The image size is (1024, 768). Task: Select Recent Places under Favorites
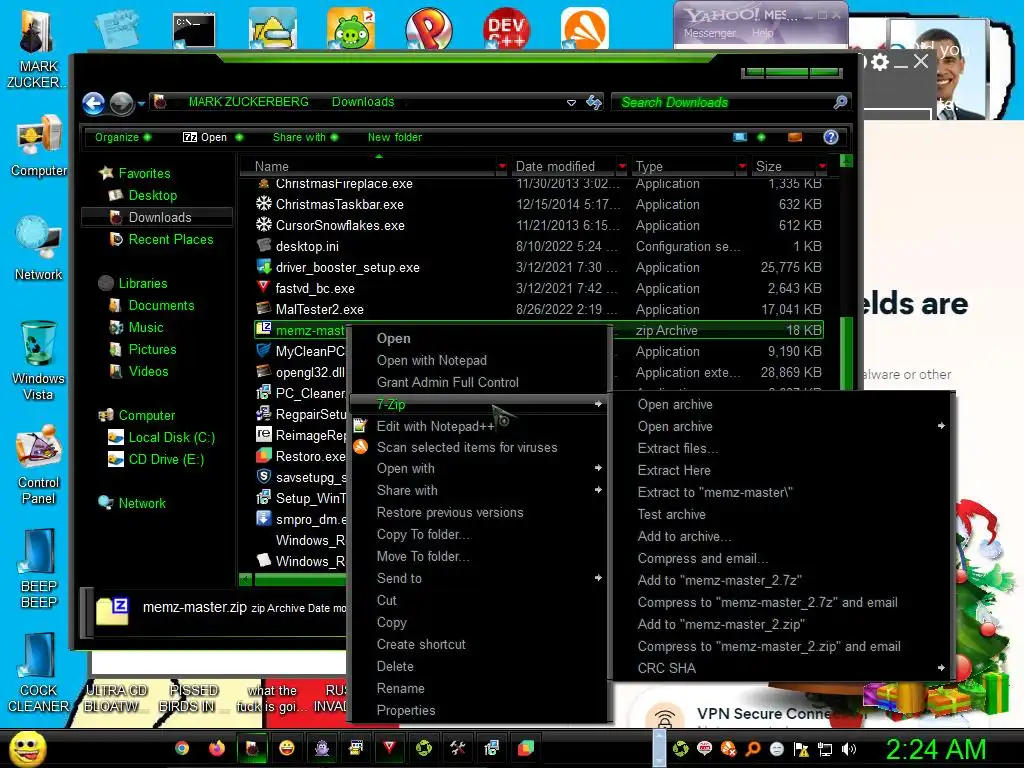tap(170, 240)
